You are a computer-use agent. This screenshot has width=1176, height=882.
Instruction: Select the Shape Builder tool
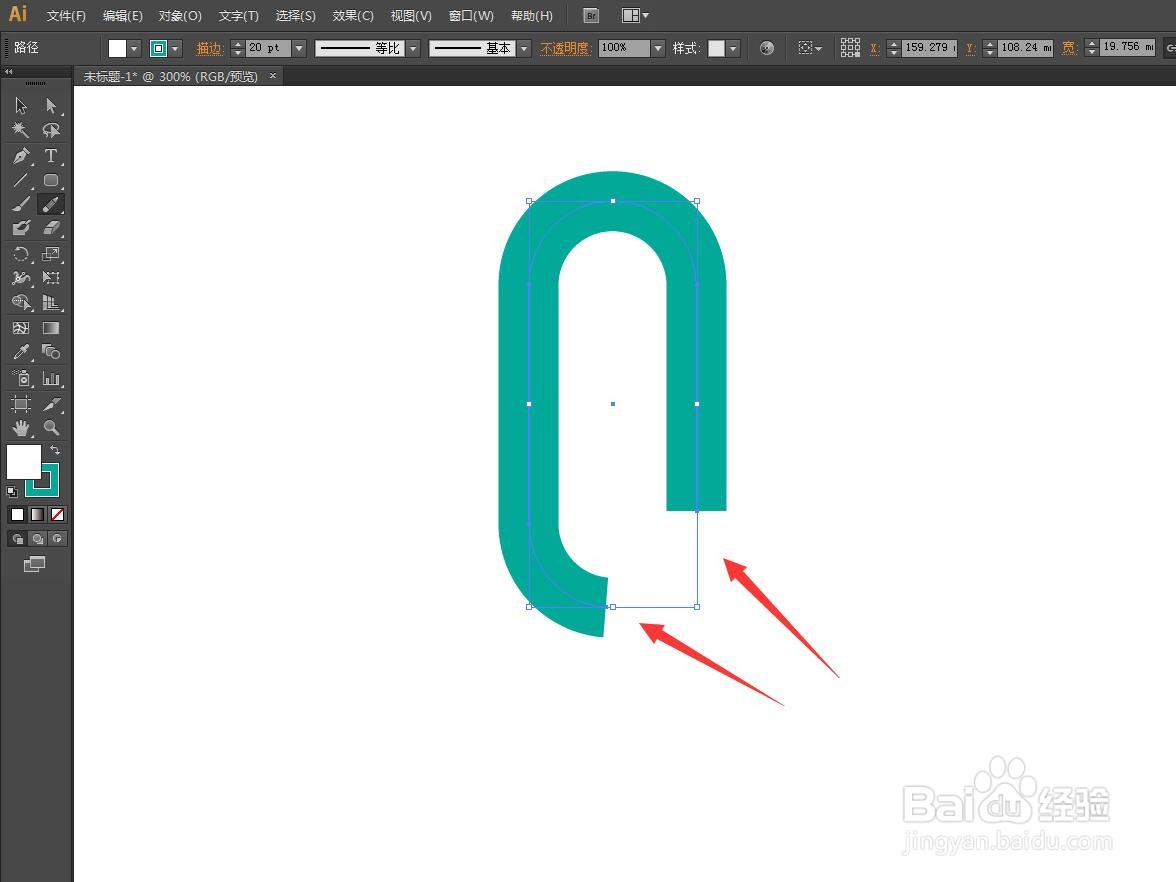click(21, 302)
